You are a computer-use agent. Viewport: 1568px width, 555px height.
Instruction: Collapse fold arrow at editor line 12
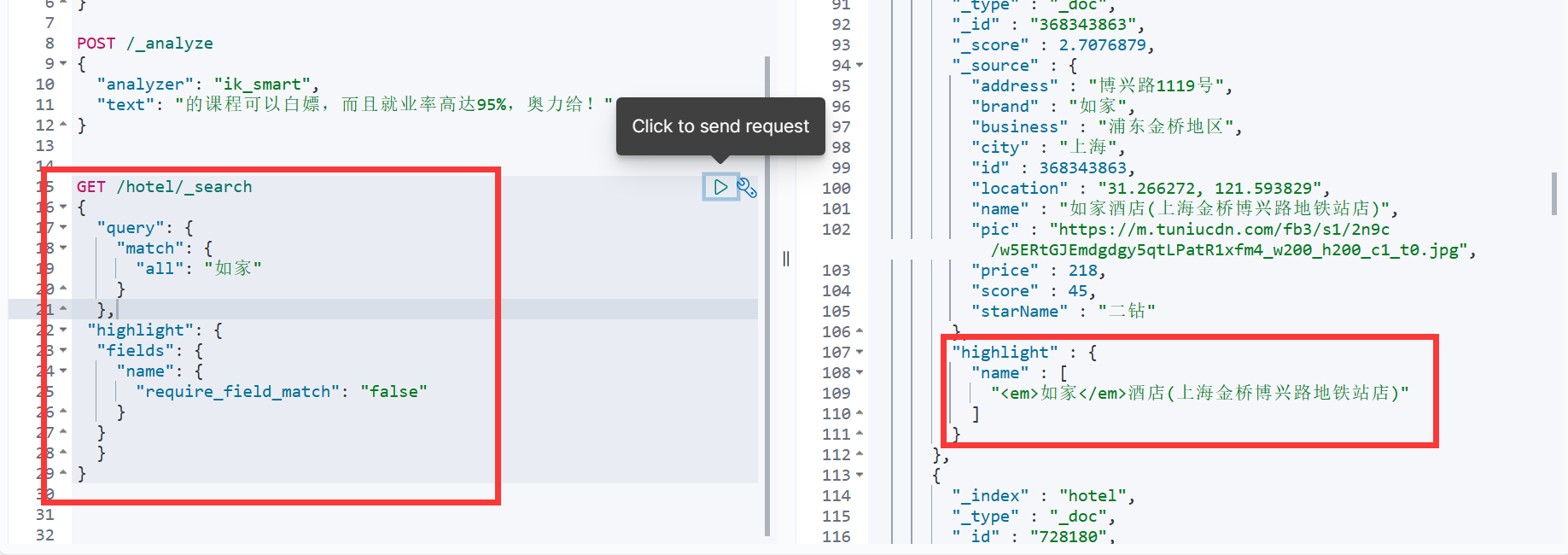coord(63,126)
